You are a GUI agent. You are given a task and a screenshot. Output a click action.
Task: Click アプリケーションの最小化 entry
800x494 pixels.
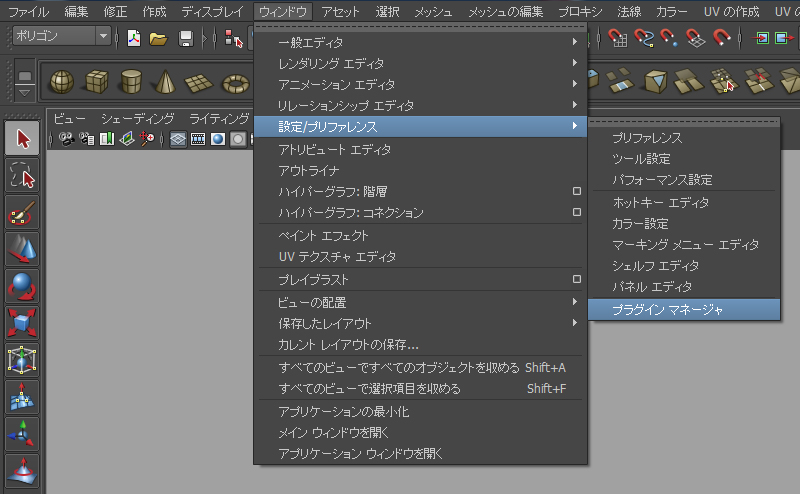pyautogui.click(x=421, y=411)
